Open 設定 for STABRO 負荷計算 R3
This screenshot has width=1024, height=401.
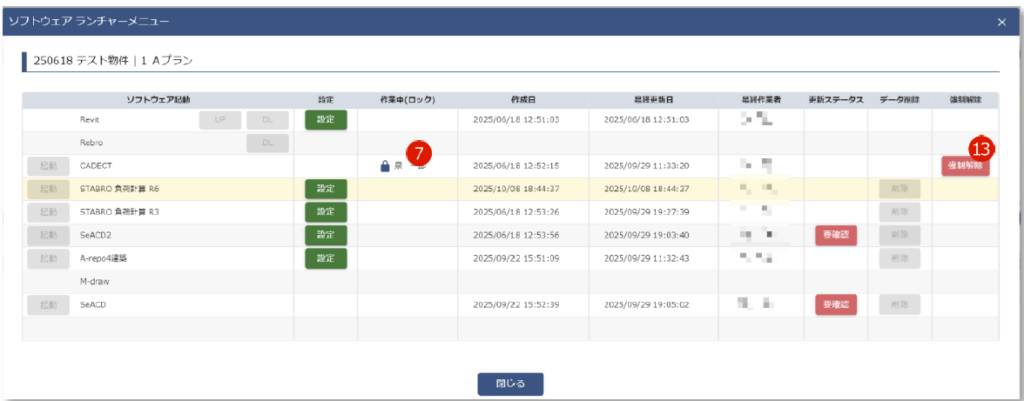(325, 211)
